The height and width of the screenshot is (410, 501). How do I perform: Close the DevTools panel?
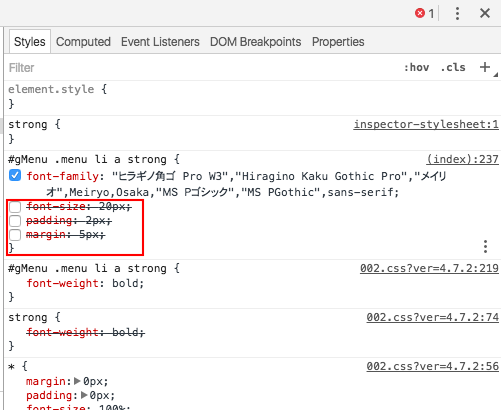tap(485, 13)
